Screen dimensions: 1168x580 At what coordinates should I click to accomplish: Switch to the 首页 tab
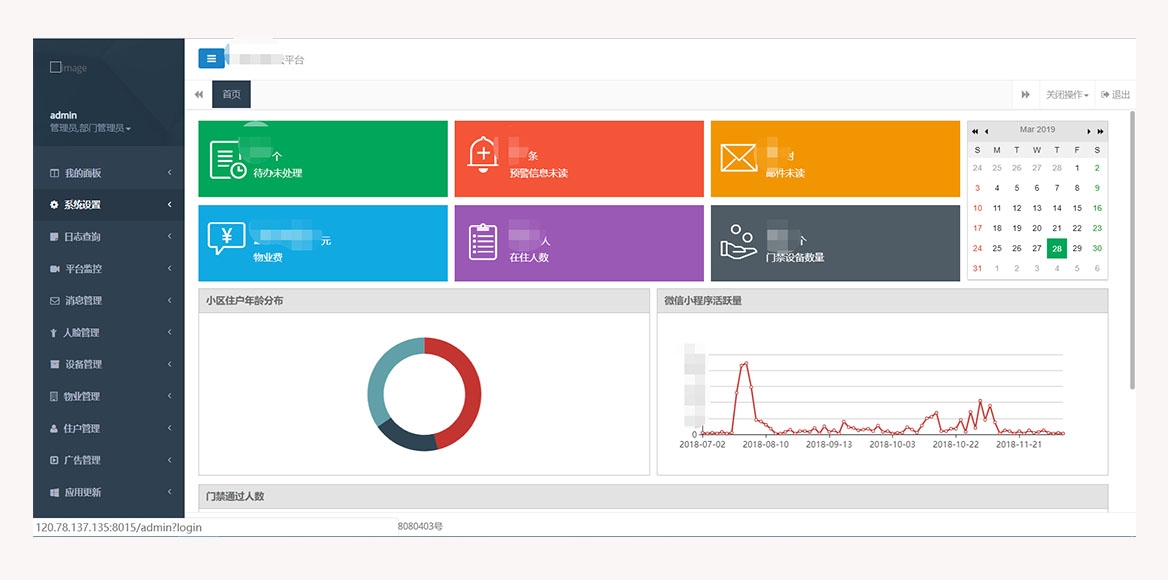(x=231, y=95)
